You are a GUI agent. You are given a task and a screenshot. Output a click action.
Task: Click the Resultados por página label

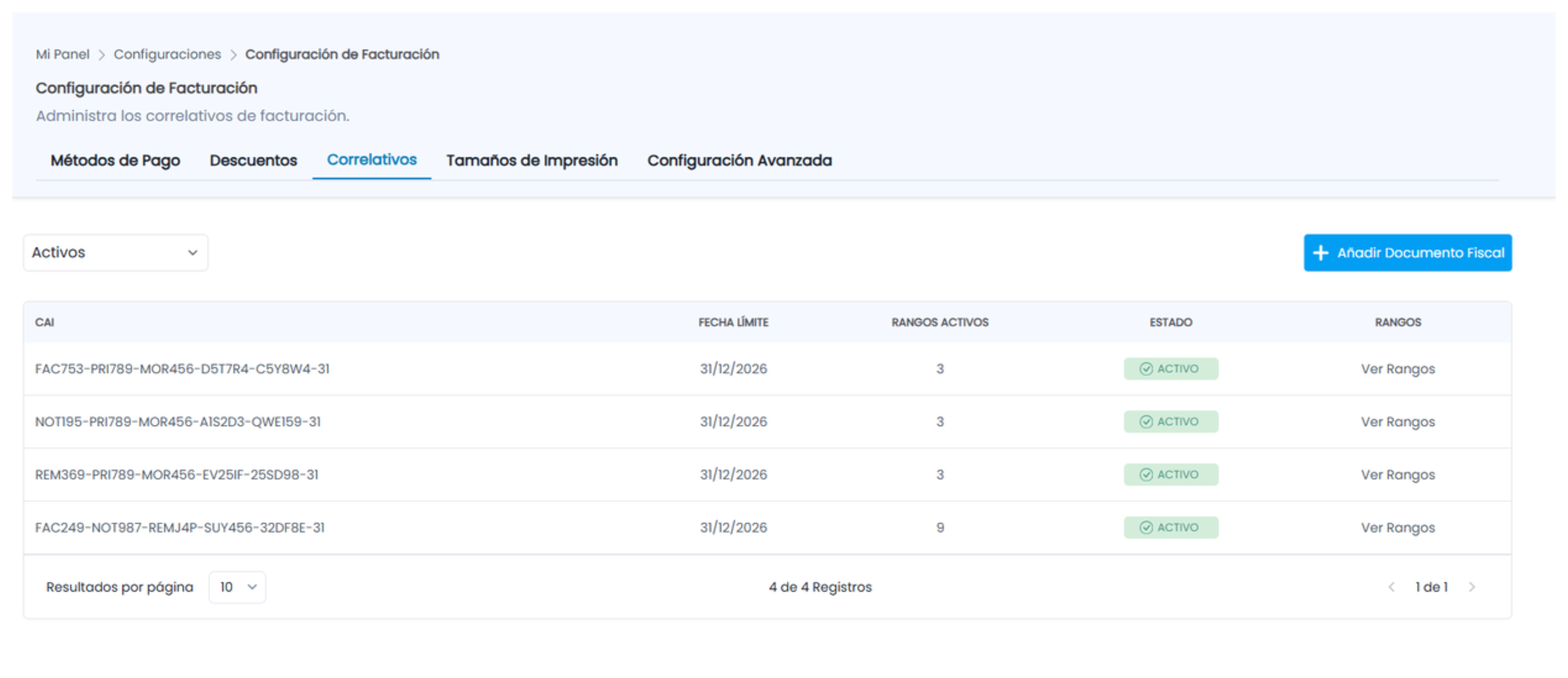(x=119, y=587)
